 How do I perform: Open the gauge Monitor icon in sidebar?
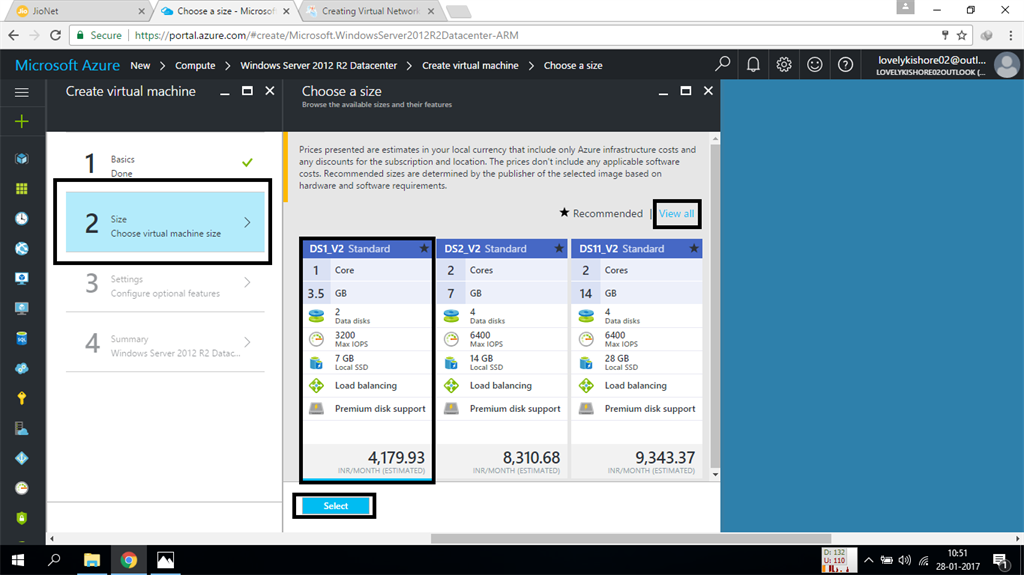(22, 488)
